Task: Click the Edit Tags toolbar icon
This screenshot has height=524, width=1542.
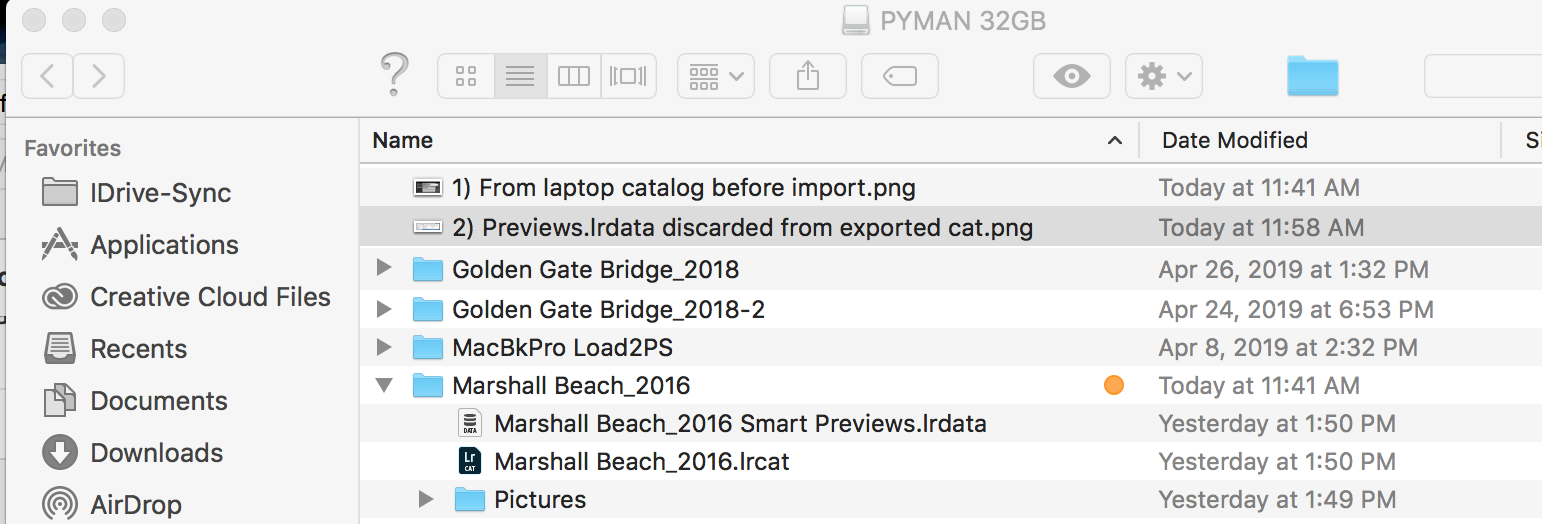Action: 900,76
